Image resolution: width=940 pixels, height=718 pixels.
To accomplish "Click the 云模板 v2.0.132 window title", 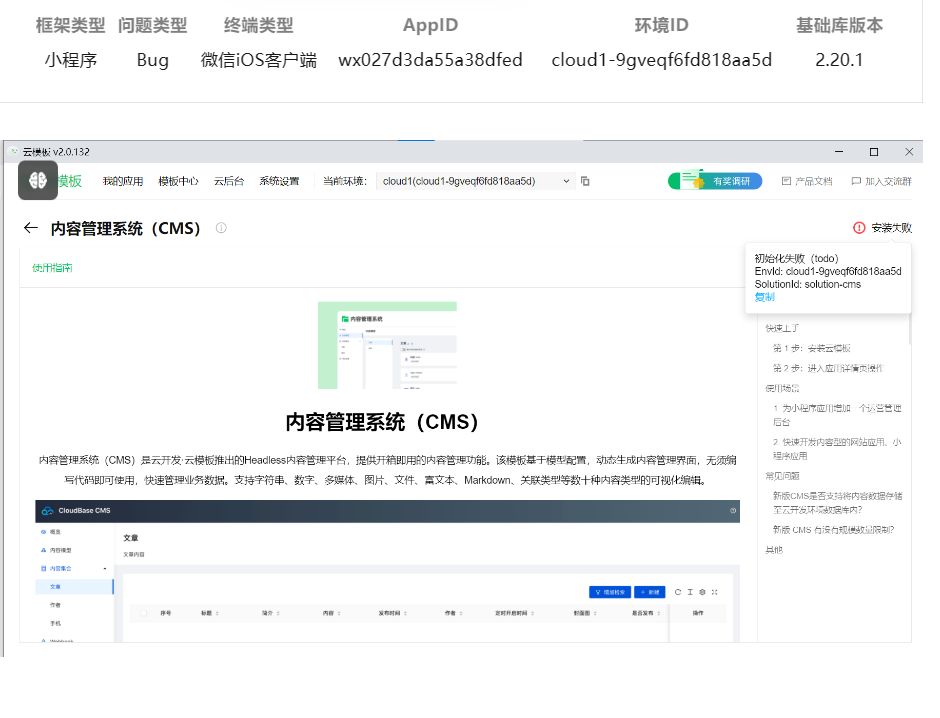I will [x=56, y=152].
